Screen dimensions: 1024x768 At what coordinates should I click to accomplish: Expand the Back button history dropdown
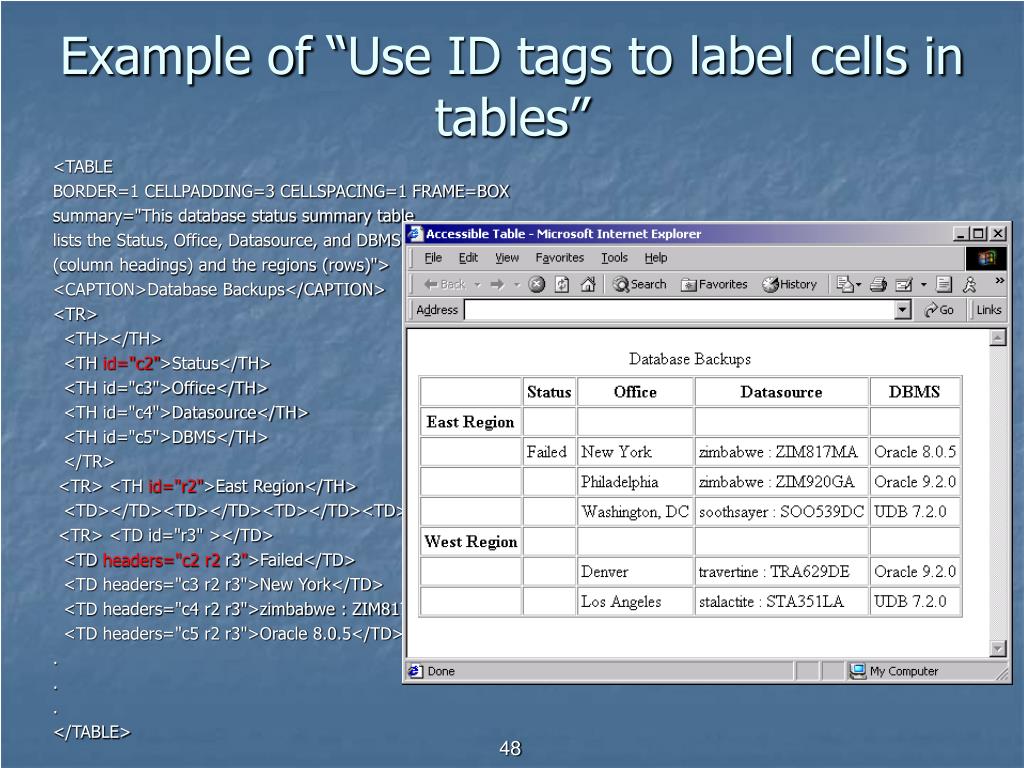pyautogui.click(x=477, y=285)
